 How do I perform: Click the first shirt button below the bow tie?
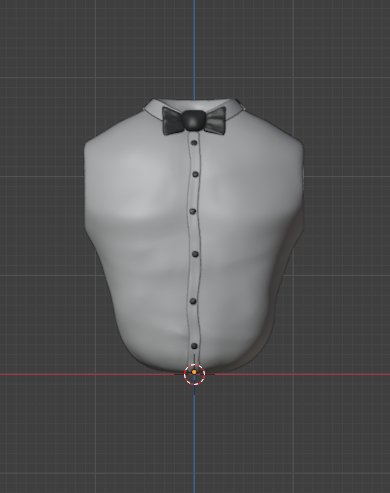pyautogui.click(x=194, y=143)
